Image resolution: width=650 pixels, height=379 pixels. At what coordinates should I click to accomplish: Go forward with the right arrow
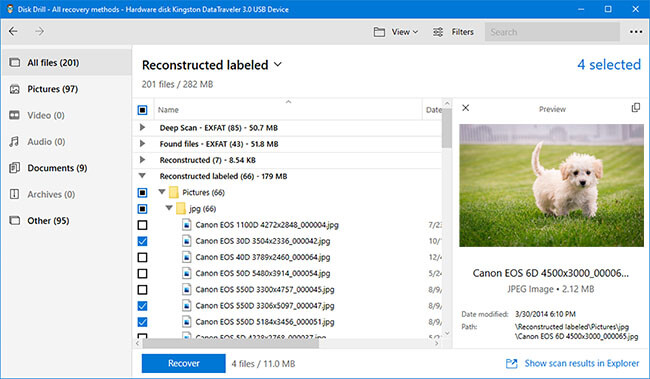click(39, 31)
